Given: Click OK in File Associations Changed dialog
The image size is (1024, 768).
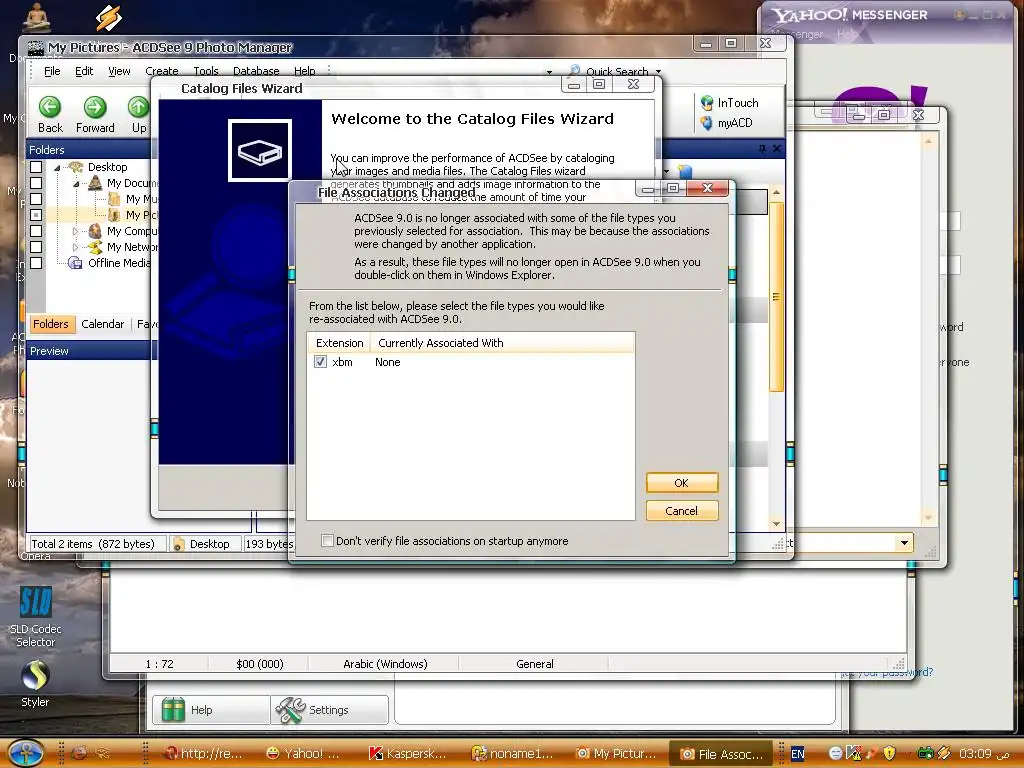Looking at the screenshot, I should coord(682,483).
